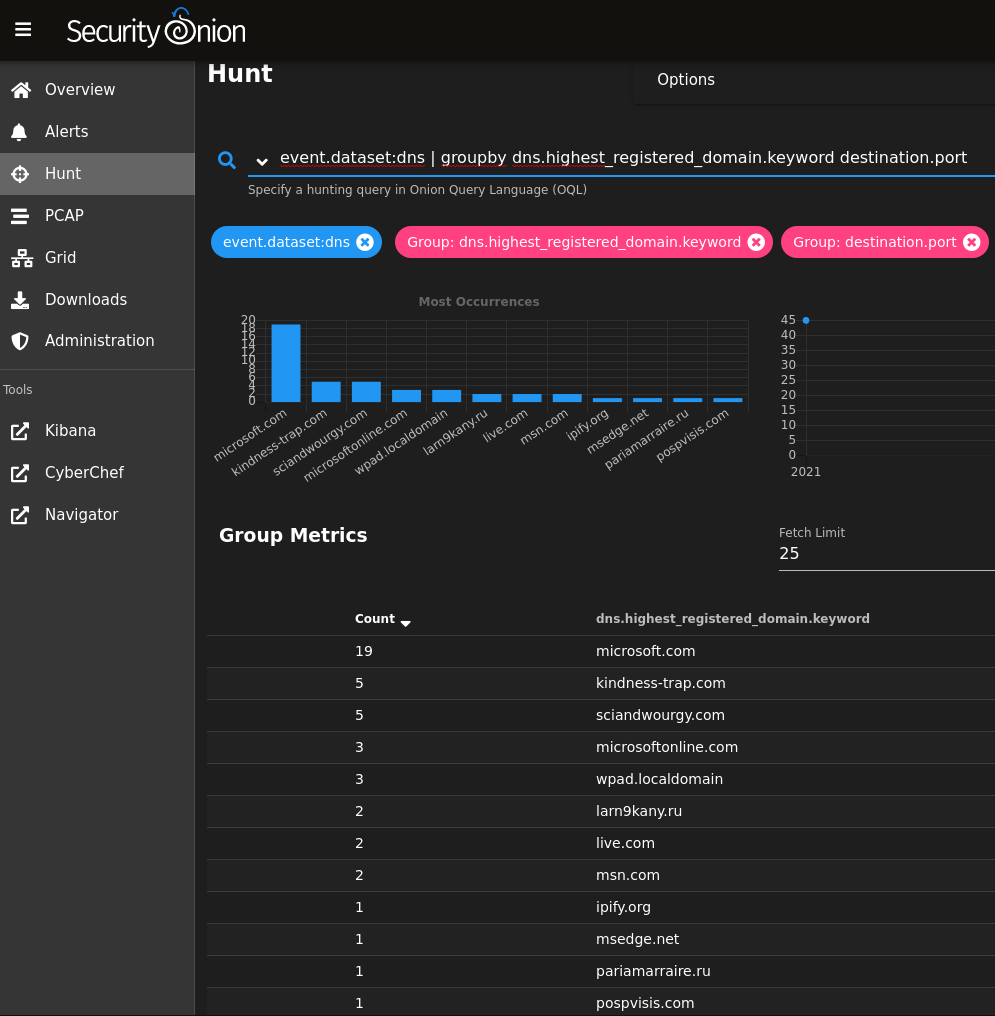Click msedge.net in the table
995x1016 pixels.
637,940
